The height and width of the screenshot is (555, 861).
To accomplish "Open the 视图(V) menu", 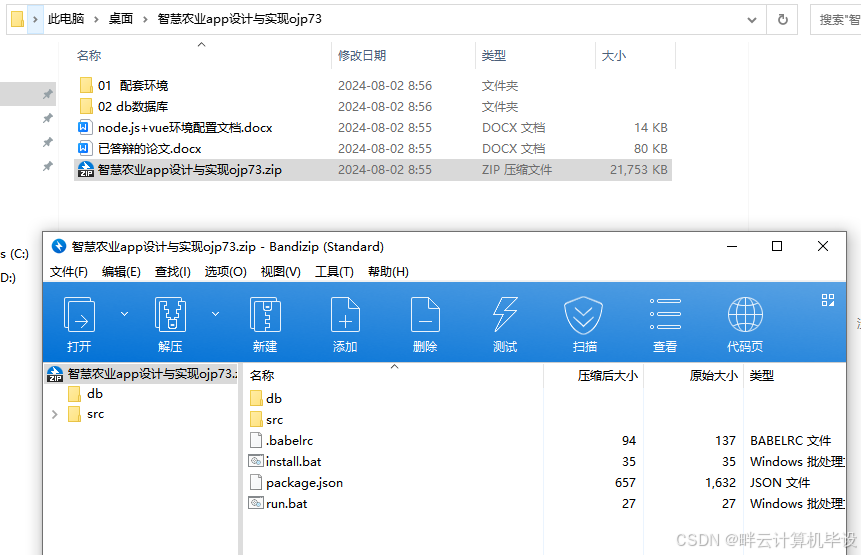I will [281, 272].
